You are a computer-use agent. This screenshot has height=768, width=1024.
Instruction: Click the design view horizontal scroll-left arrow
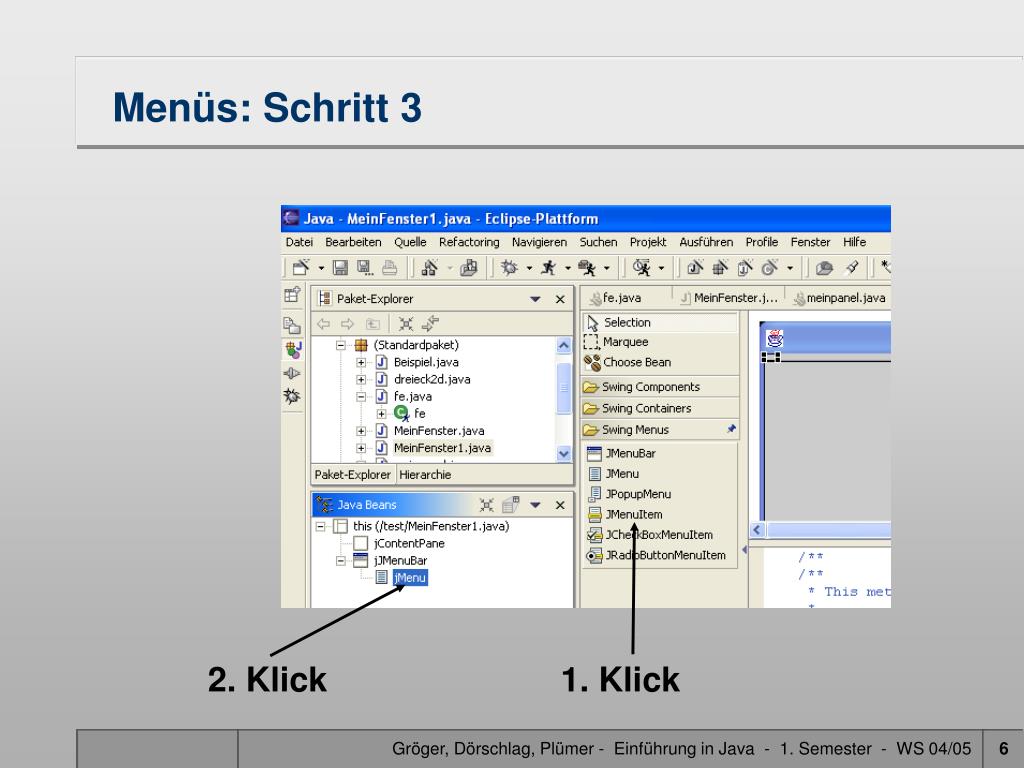click(757, 530)
